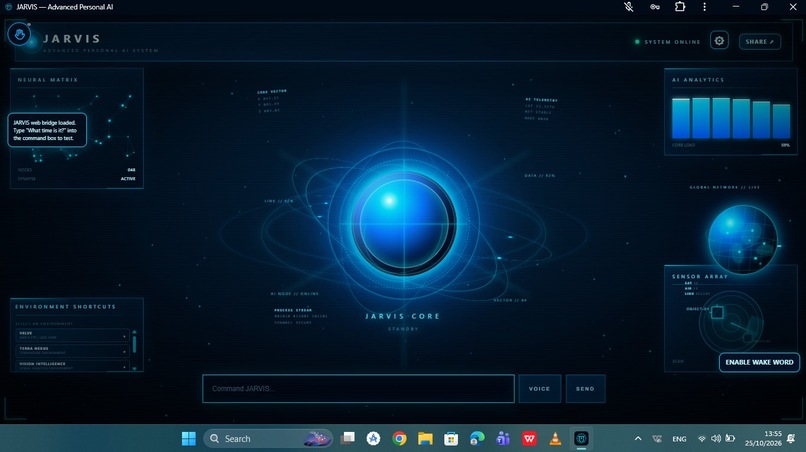Image resolution: width=806 pixels, height=452 pixels.
Task: Click the AI Analytics bar chart
Action: pyautogui.click(x=731, y=118)
